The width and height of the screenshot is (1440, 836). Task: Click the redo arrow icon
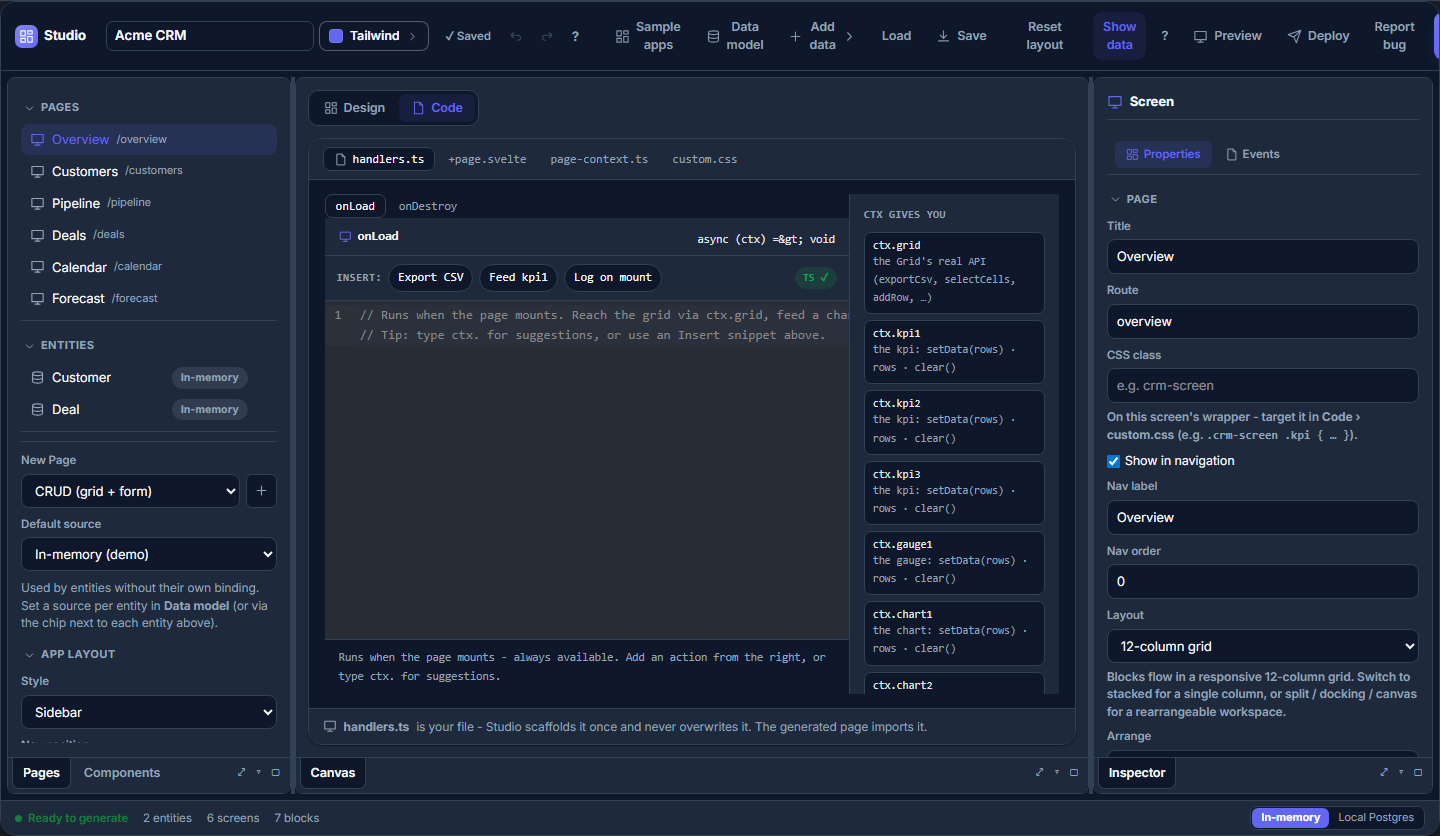pos(547,36)
